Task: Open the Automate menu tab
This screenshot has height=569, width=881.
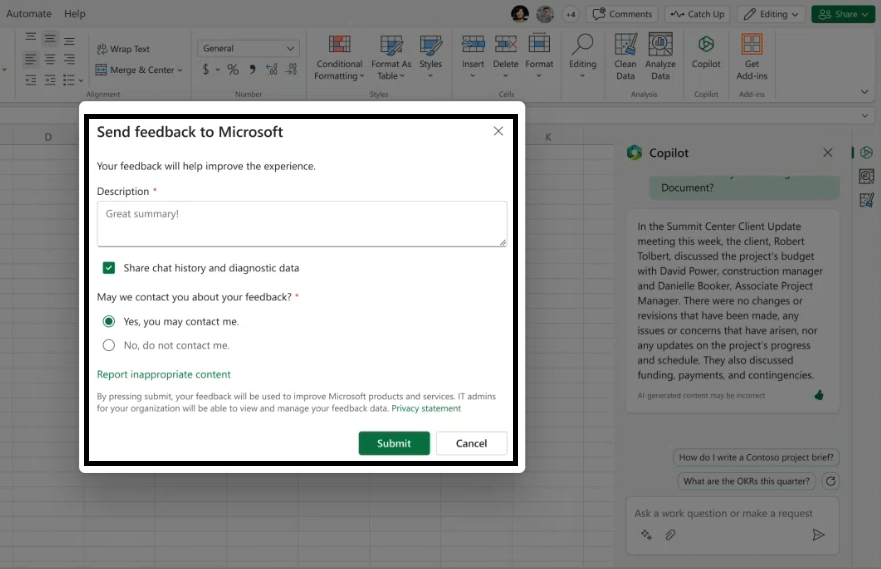Action: [x=30, y=14]
